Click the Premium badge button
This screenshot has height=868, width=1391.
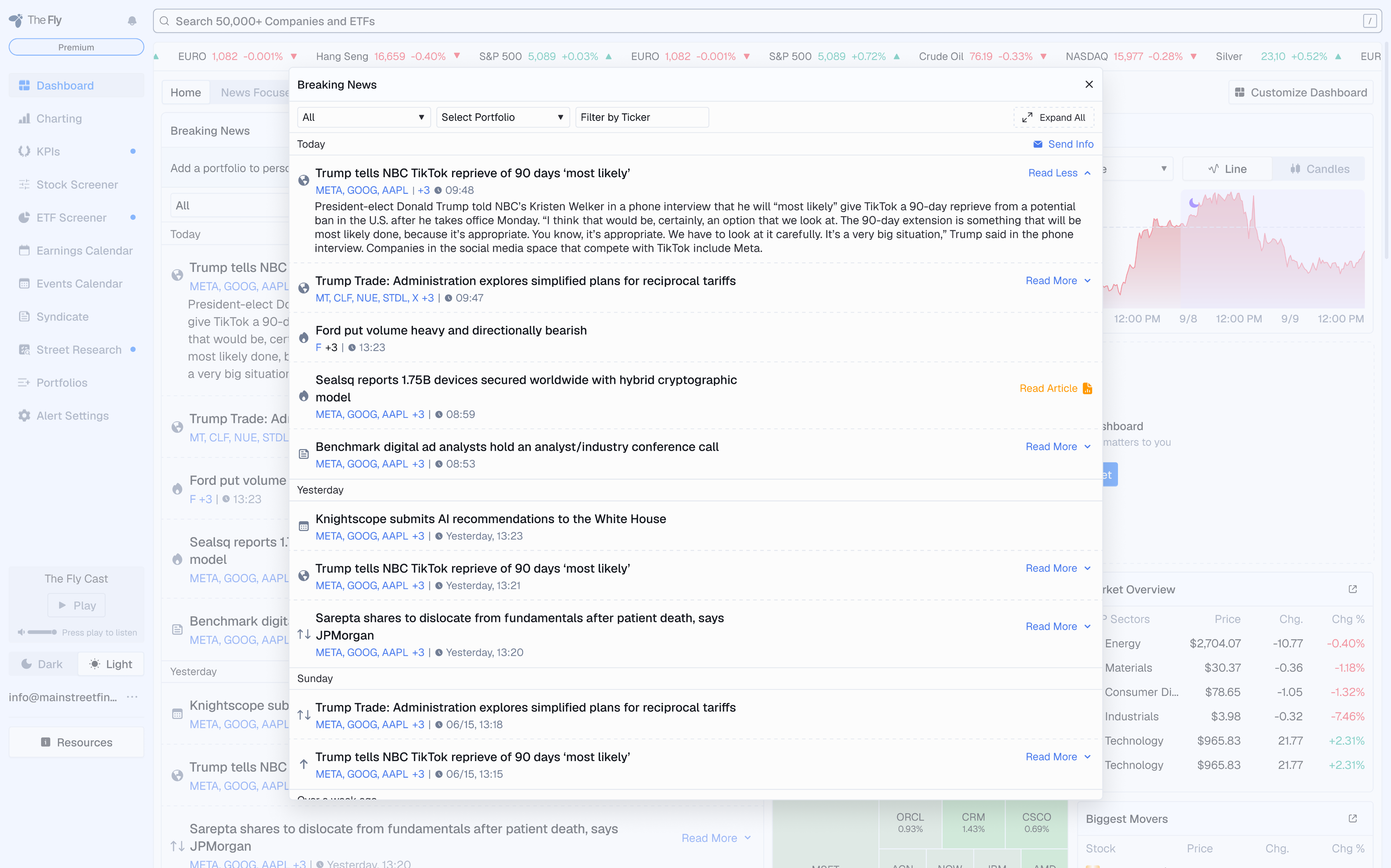[76, 47]
